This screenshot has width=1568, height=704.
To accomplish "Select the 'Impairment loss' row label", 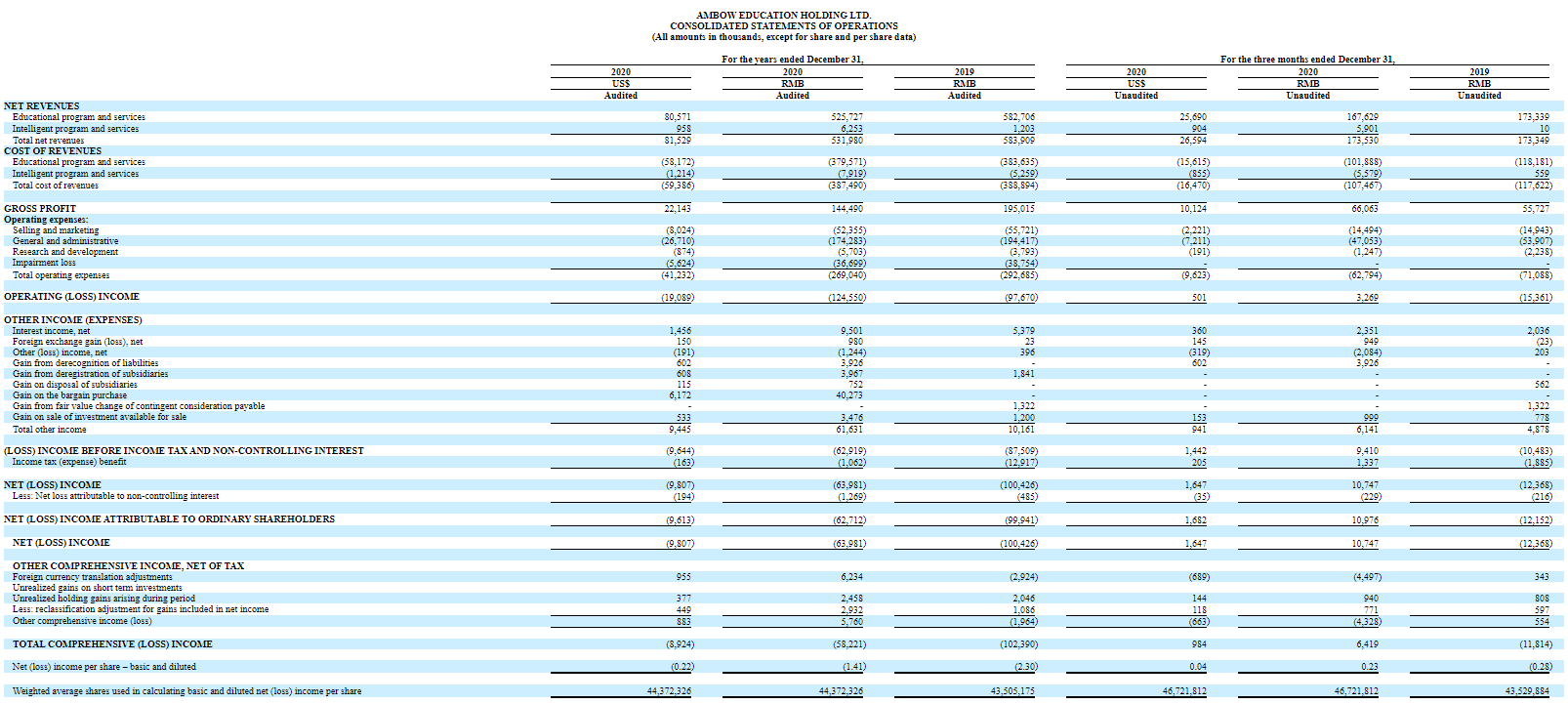I will point(44,263).
